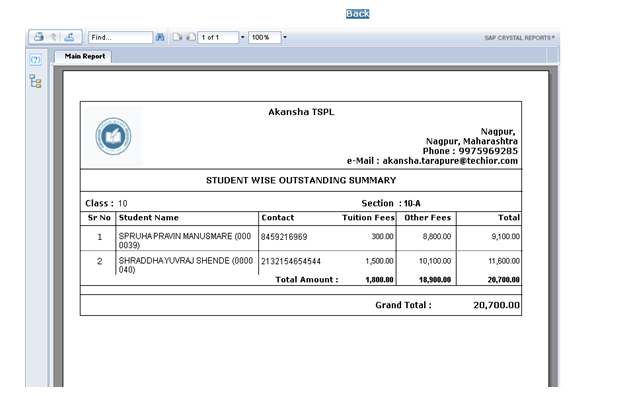Click the Phone : 9975969285 text

click(470, 151)
